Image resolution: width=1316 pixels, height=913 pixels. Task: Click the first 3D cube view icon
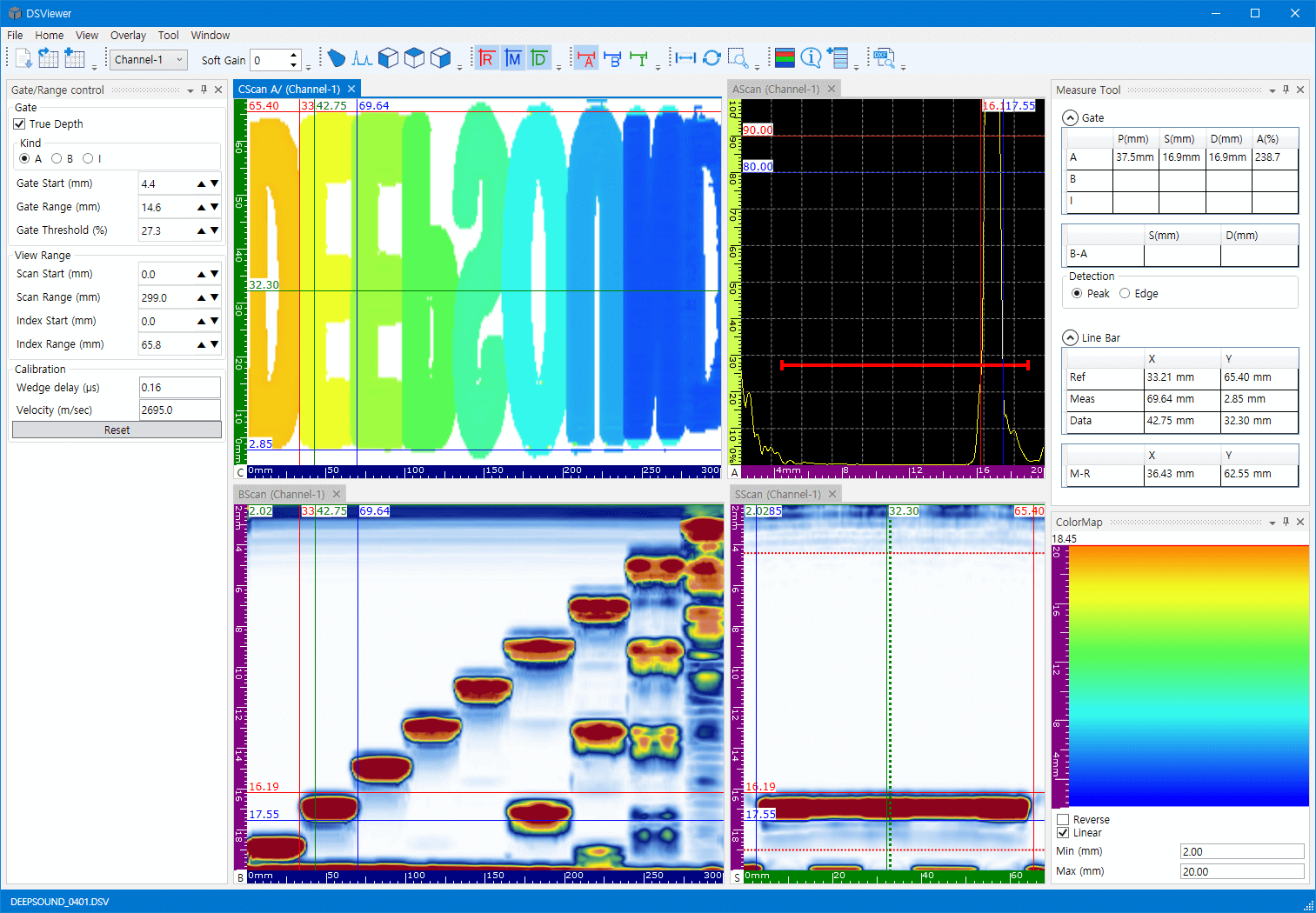click(389, 58)
